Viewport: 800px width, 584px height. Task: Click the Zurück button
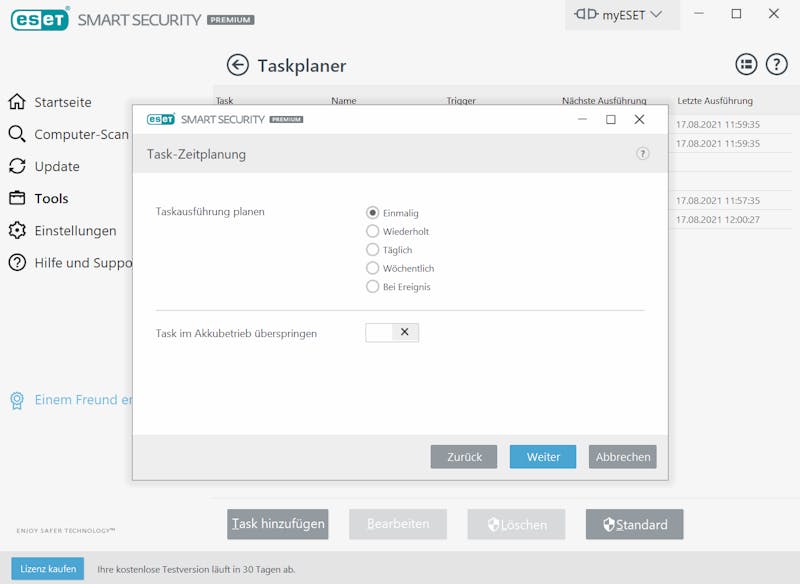464,456
